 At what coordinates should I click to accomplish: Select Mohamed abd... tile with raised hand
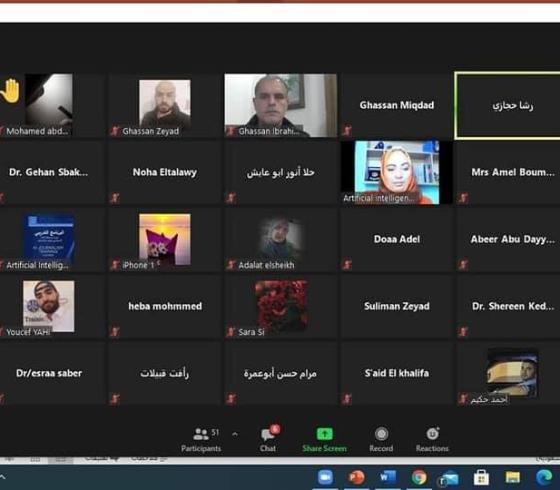[x=52, y=105]
